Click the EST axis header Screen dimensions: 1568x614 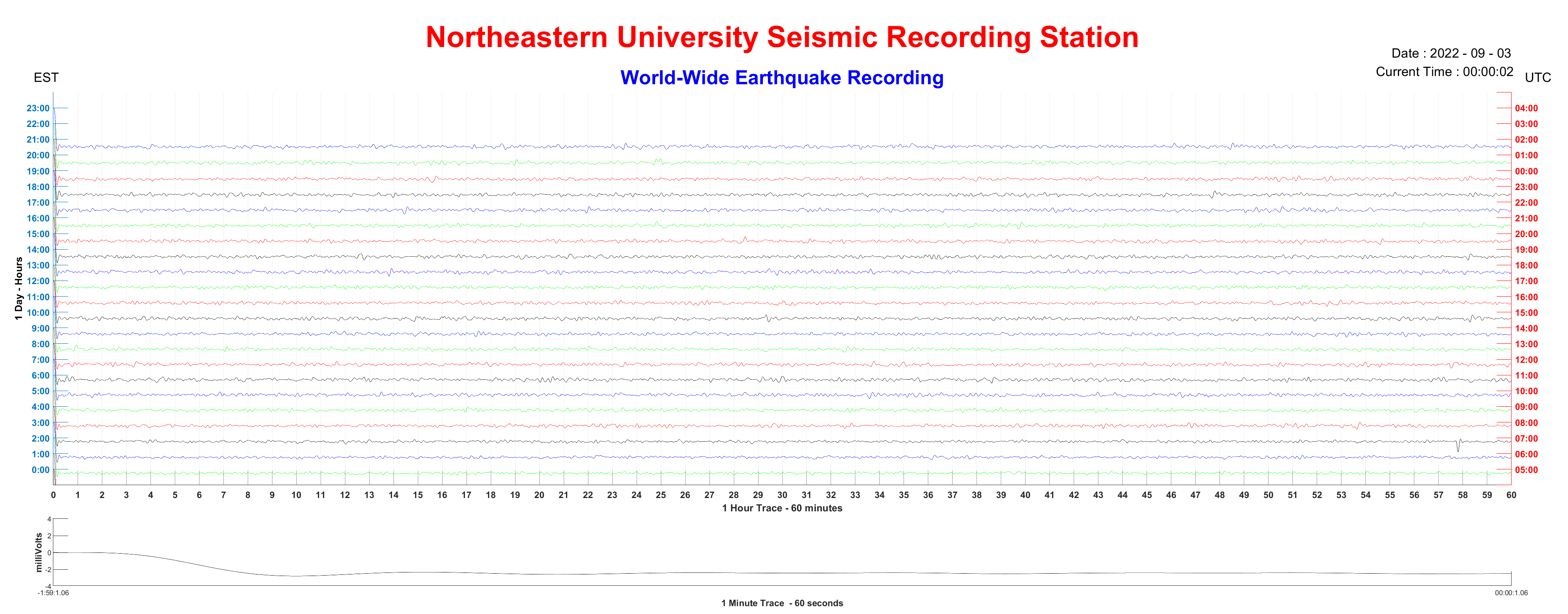(x=46, y=78)
